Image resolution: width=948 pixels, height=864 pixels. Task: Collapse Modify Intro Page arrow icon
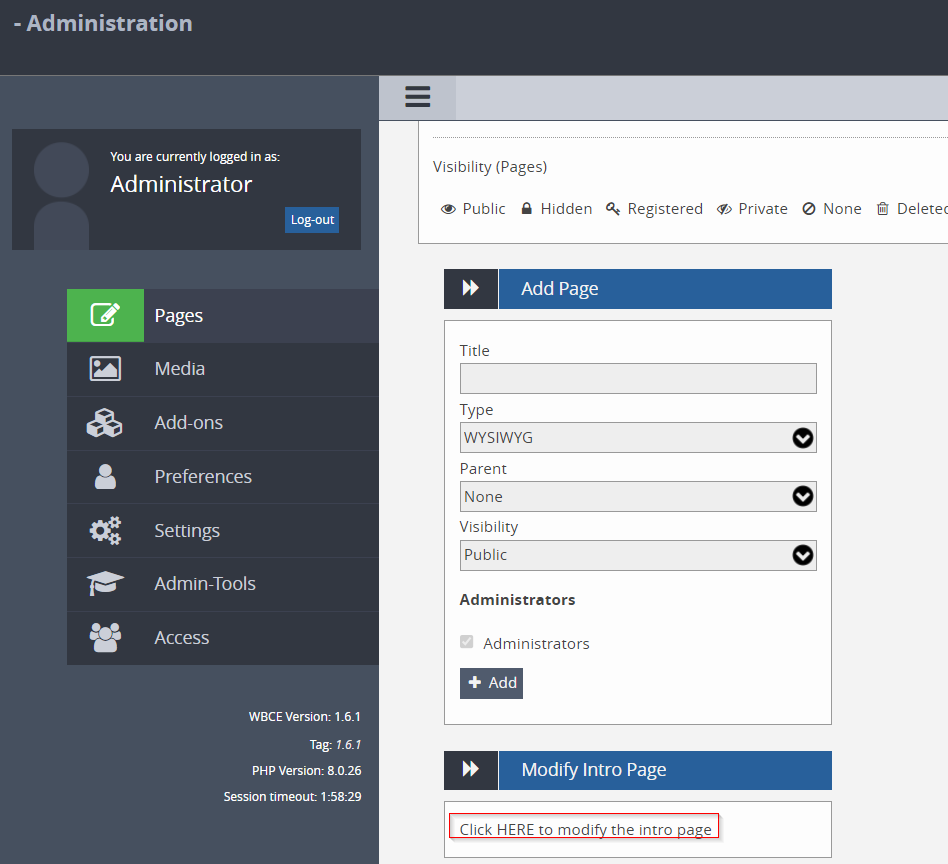click(x=470, y=770)
